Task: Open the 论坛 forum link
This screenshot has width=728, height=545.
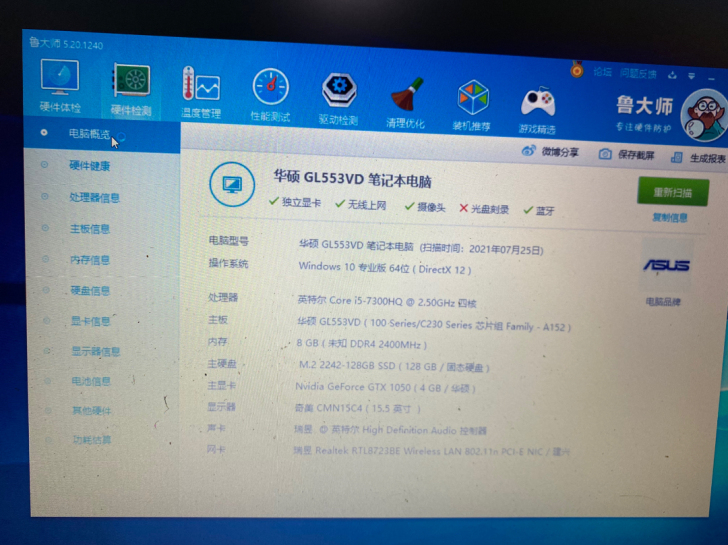Action: pyautogui.click(x=602, y=71)
